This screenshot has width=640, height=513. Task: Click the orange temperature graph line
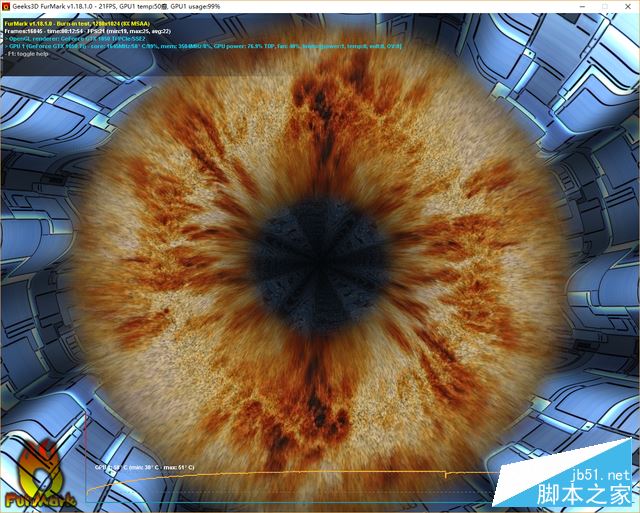click(x=300, y=476)
